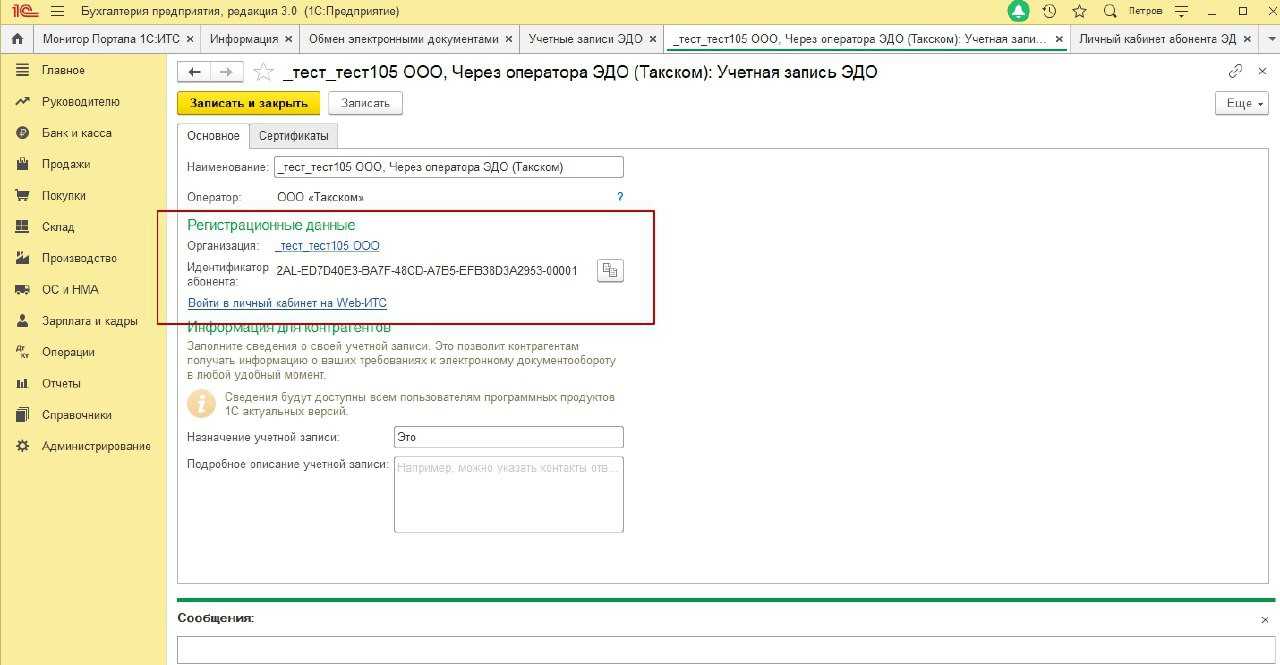Viewport: 1280px width, 665px height.
Task: Open the _тест_тест105 ООО organization link
Action: click(328, 246)
